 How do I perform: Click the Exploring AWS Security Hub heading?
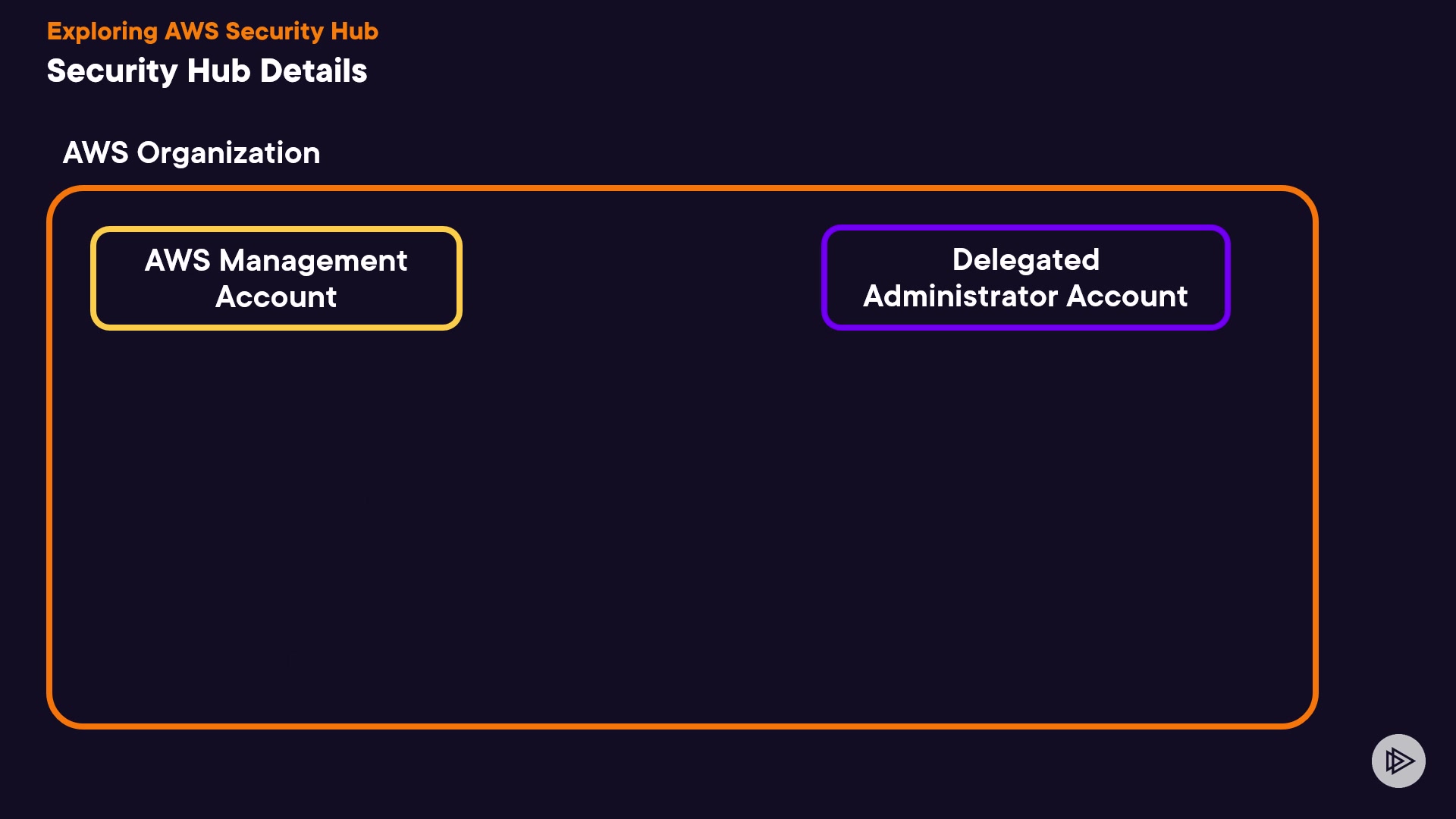(x=212, y=31)
